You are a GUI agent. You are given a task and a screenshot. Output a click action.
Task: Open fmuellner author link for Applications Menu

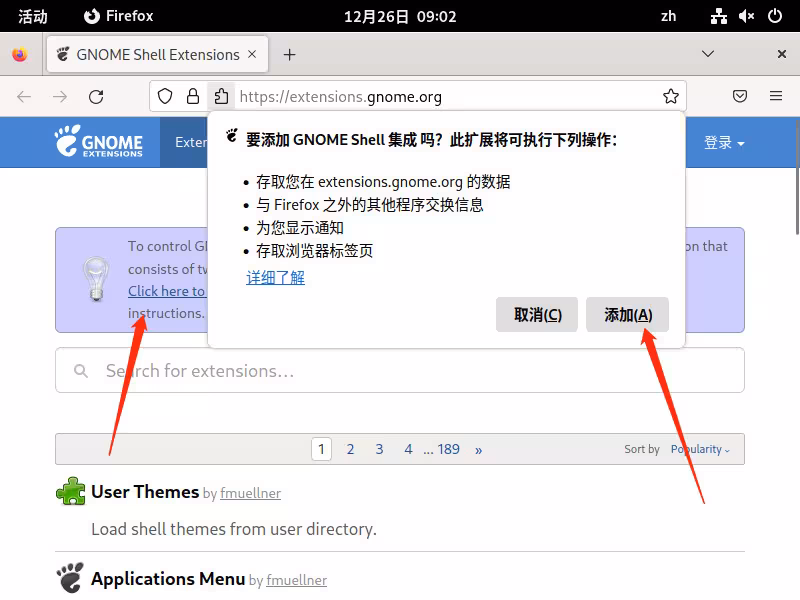point(296,580)
